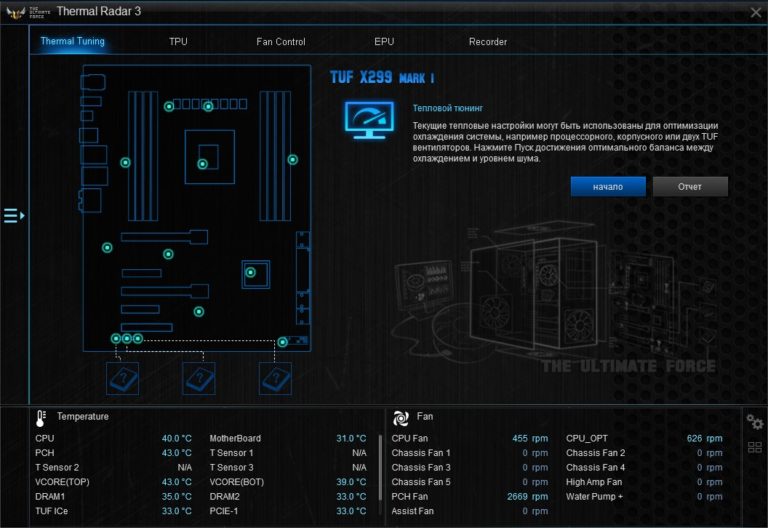Screen dimensions: 768x528
Task: Click third of three bottom-left sensor markers
Action: 138,338
